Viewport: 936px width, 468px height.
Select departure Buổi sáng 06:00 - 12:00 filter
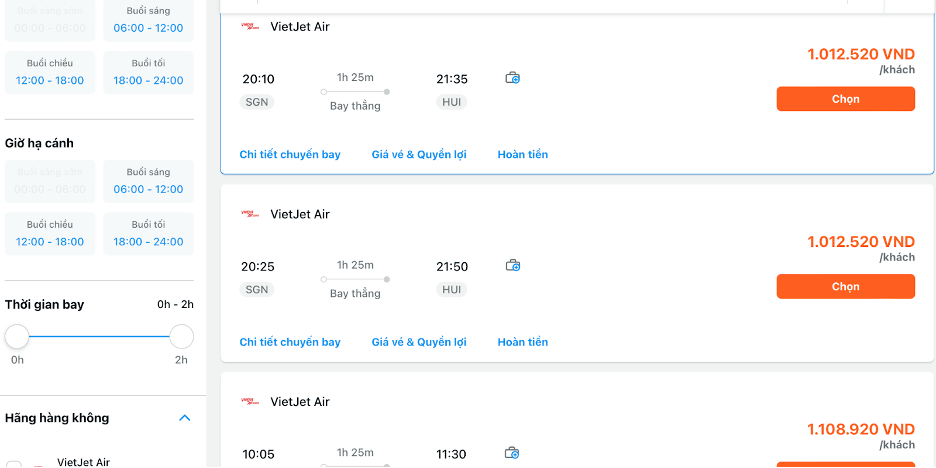coord(148,20)
